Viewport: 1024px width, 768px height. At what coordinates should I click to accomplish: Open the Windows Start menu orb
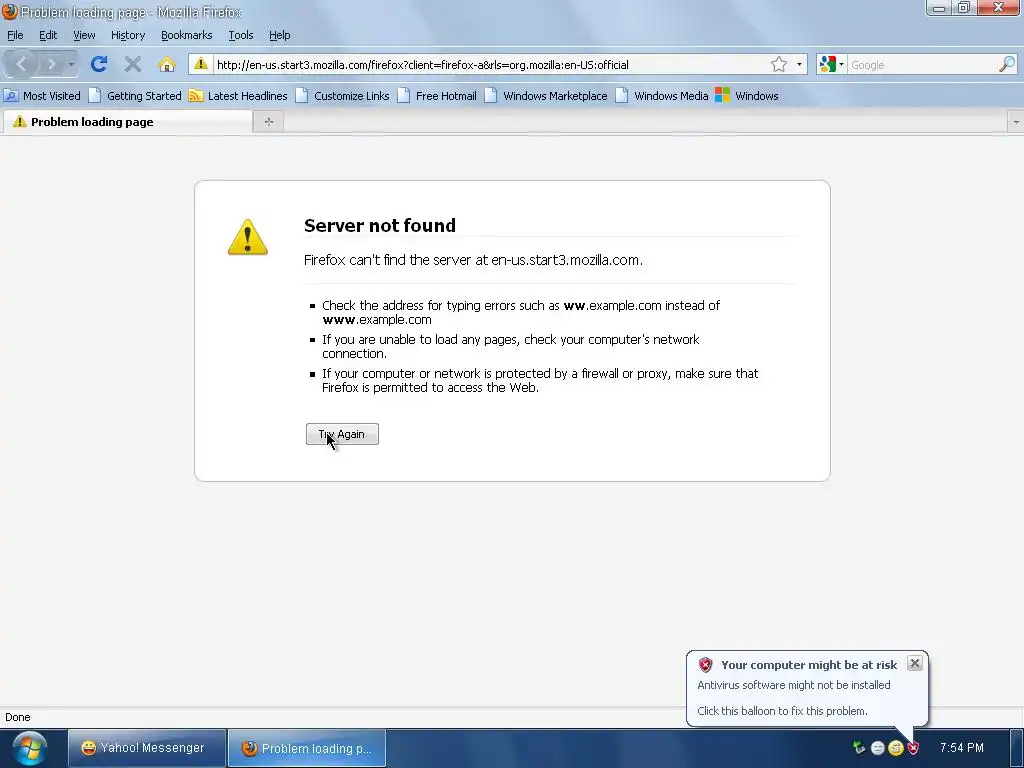[x=29, y=748]
